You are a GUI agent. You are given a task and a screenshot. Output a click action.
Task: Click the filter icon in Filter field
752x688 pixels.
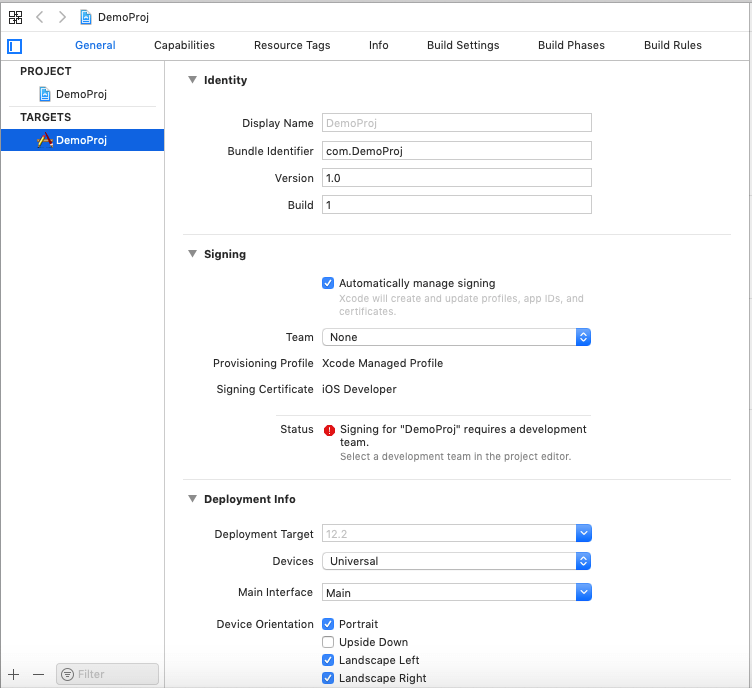68,674
